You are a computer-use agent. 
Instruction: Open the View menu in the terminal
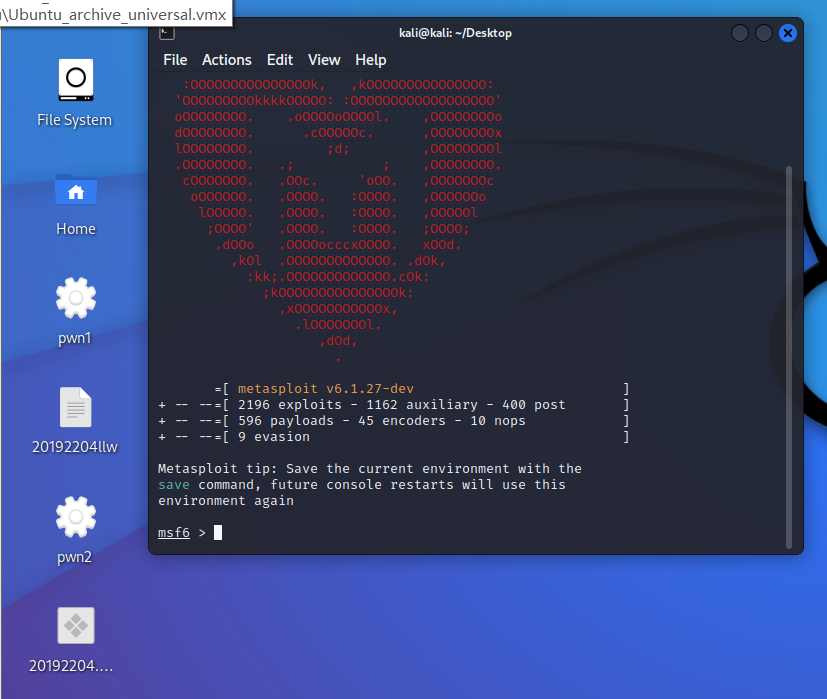pos(324,60)
